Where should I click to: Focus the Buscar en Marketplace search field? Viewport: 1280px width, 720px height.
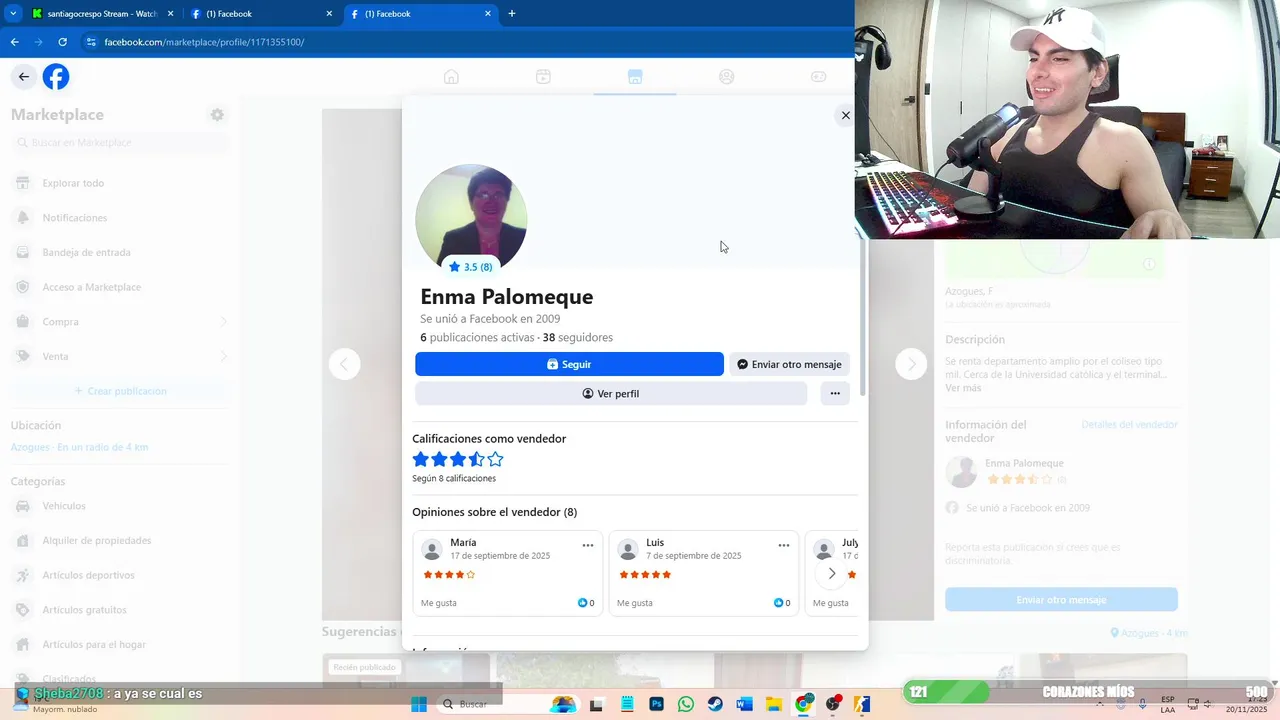pyautogui.click(x=120, y=142)
